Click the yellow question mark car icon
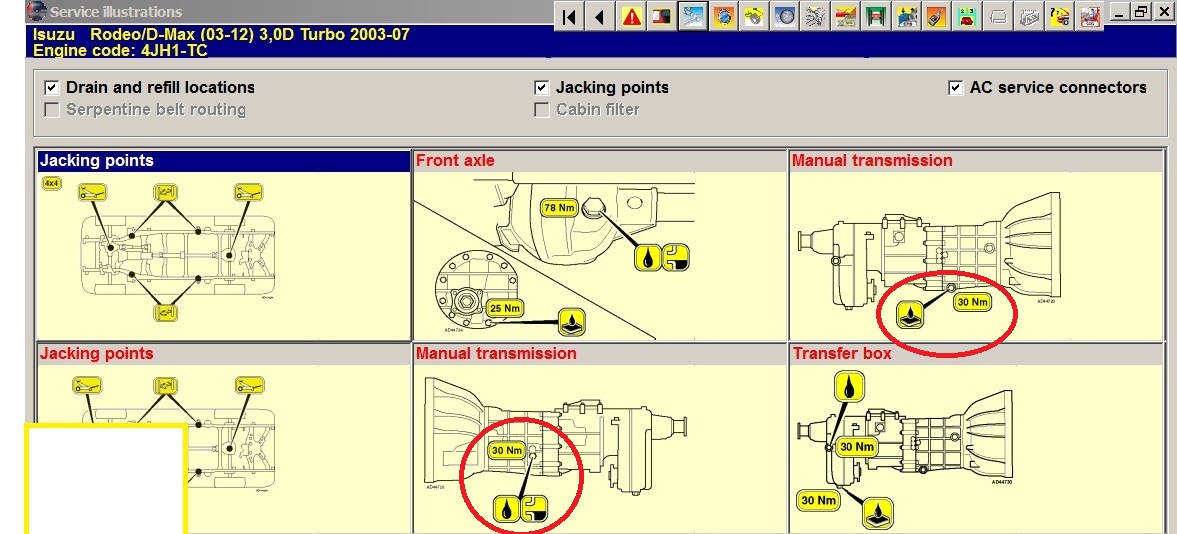This screenshot has height=534, width=1177. click(1061, 17)
